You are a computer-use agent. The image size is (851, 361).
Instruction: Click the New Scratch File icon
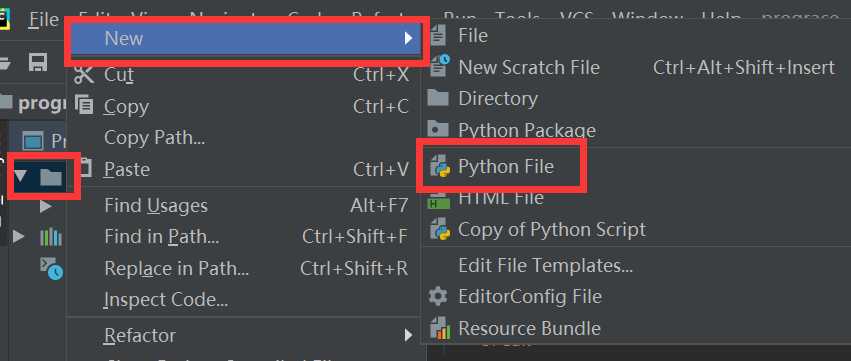[440, 67]
